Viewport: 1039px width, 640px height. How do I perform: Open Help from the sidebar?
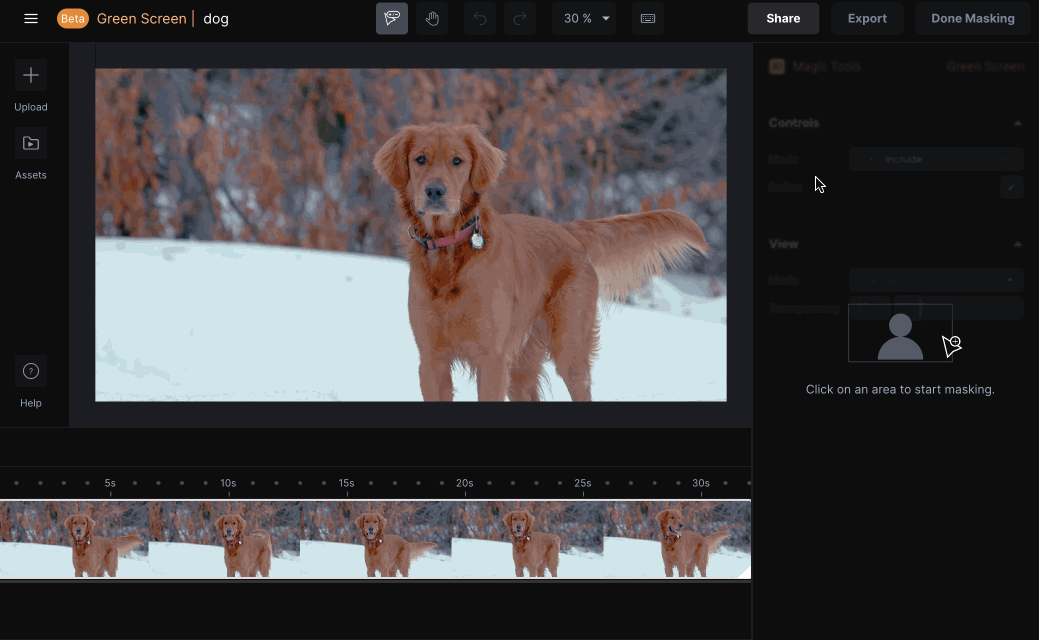[x=31, y=372]
